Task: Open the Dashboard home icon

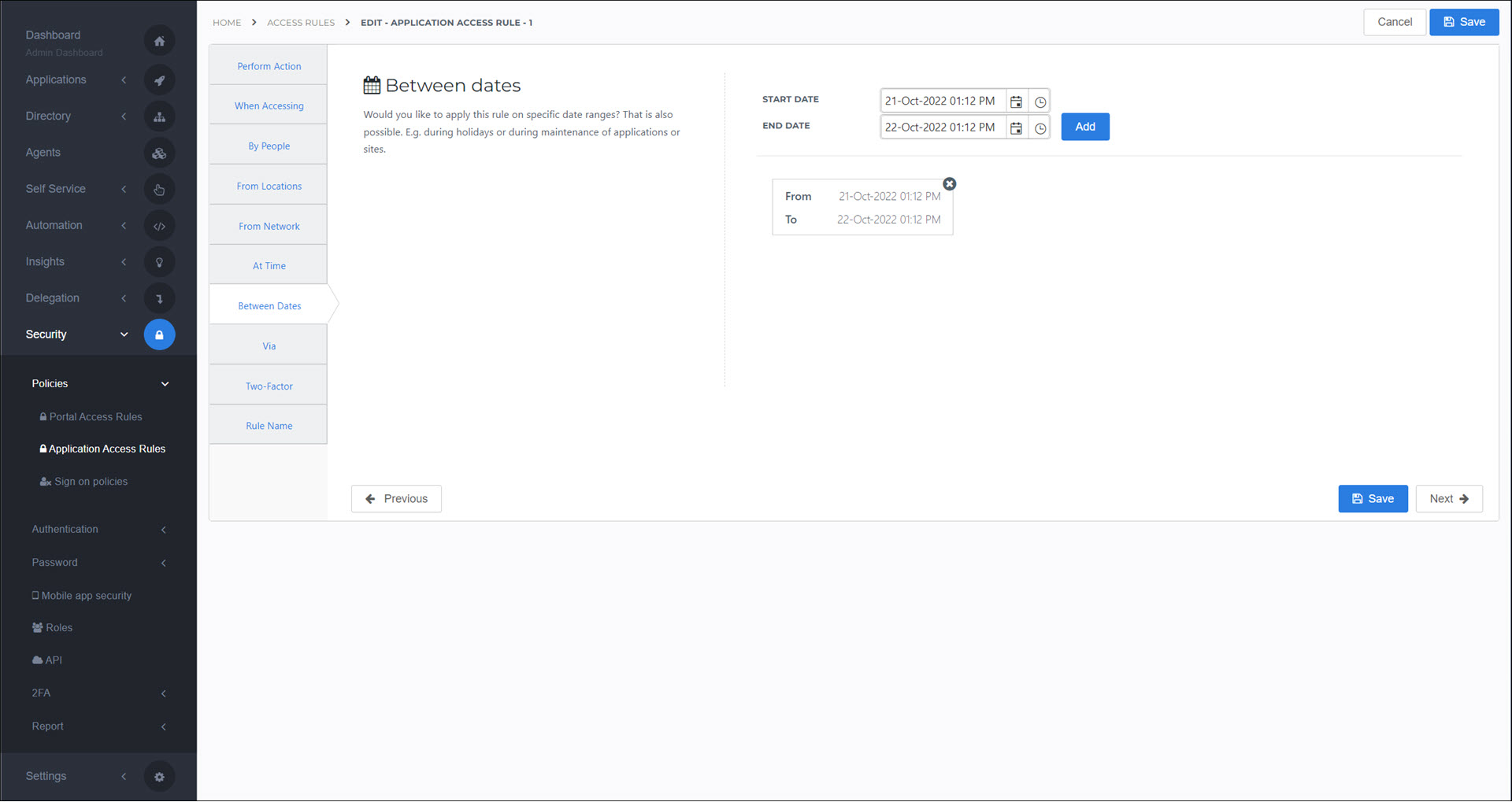Action: coord(159,41)
